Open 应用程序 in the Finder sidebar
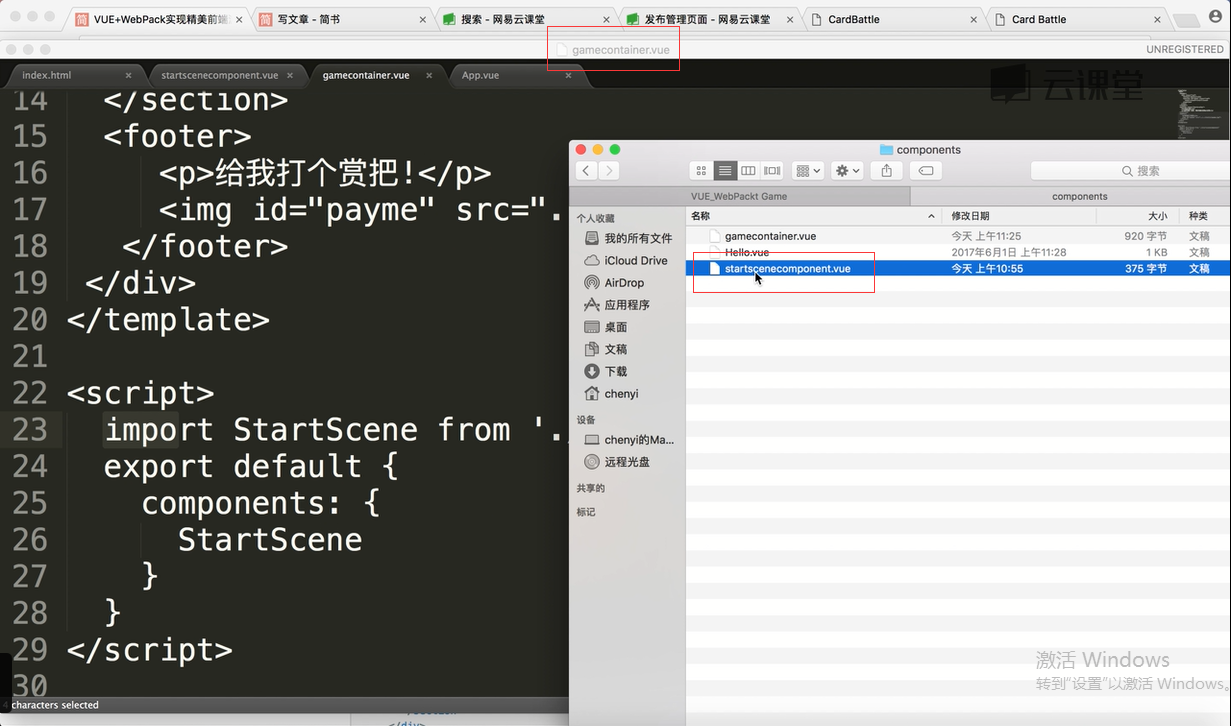1231x726 pixels. click(x=616, y=305)
